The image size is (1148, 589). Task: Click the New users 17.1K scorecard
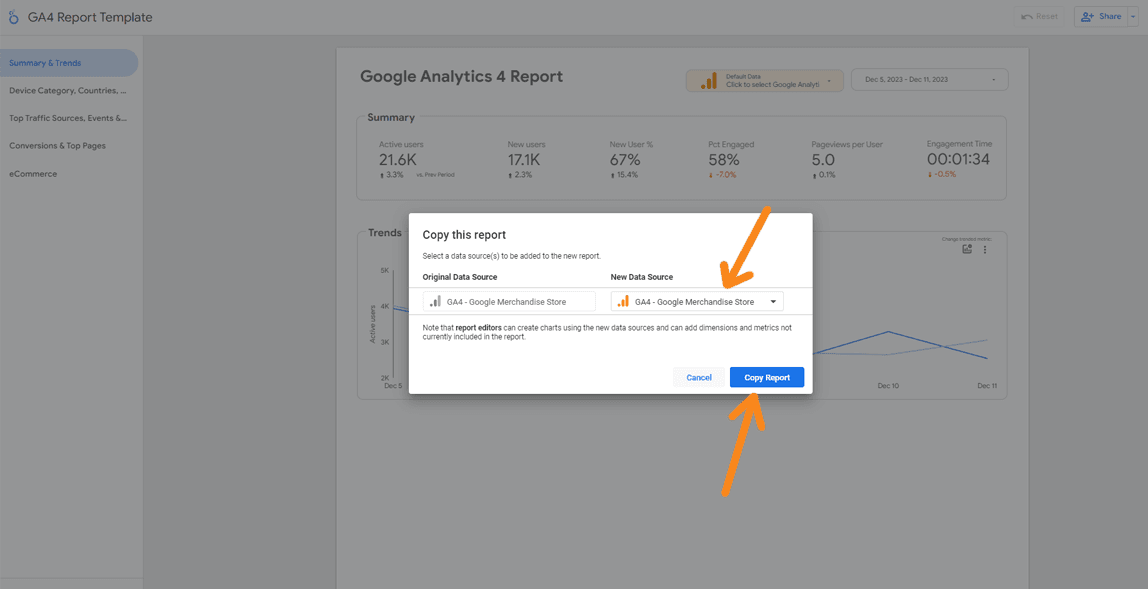click(527, 159)
